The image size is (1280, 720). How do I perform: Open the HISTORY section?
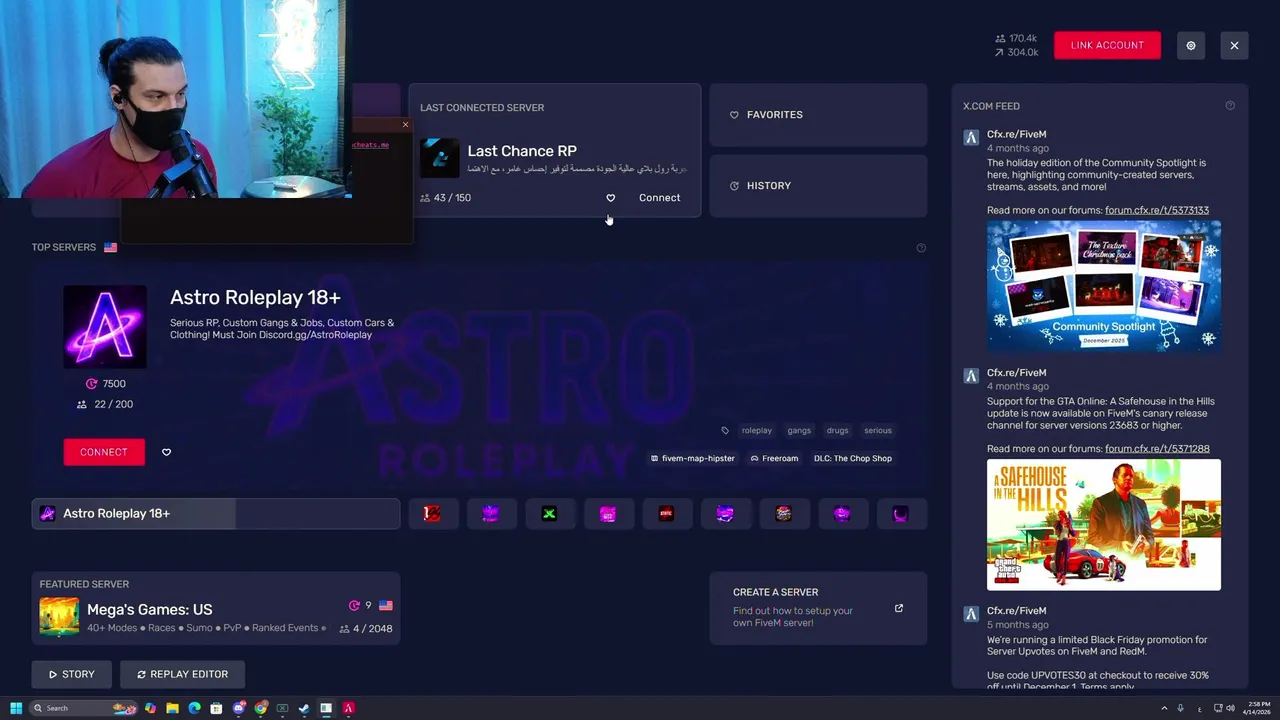[x=818, y=186]
